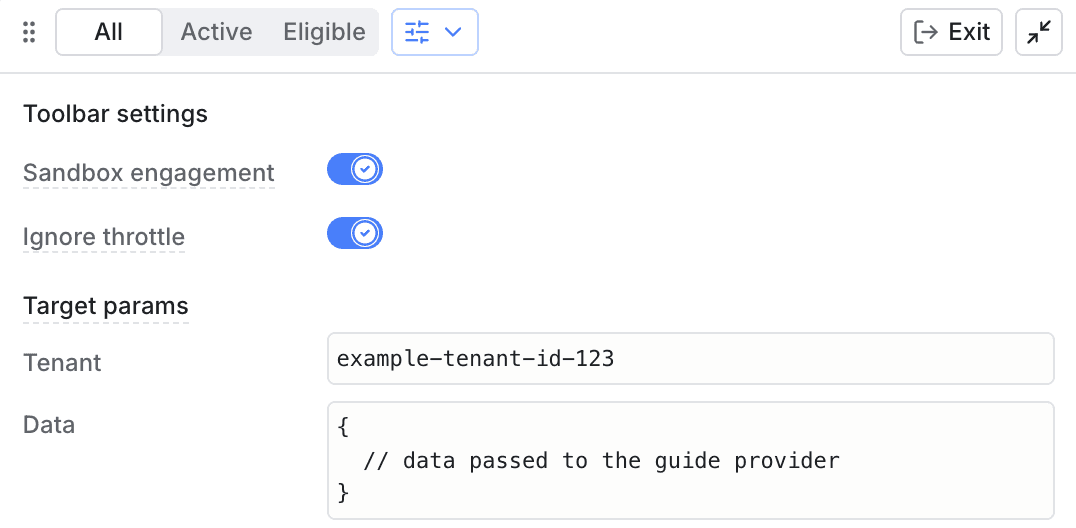Disable the Sandbox engagement toggle
This screenshot has height=528, width=1076.
coord(355,170)
